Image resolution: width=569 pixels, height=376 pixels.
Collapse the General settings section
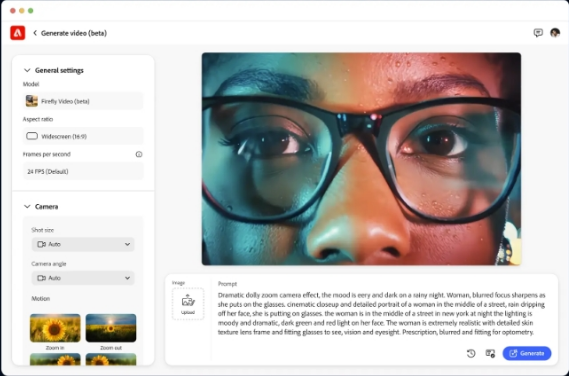click(27, 70)
